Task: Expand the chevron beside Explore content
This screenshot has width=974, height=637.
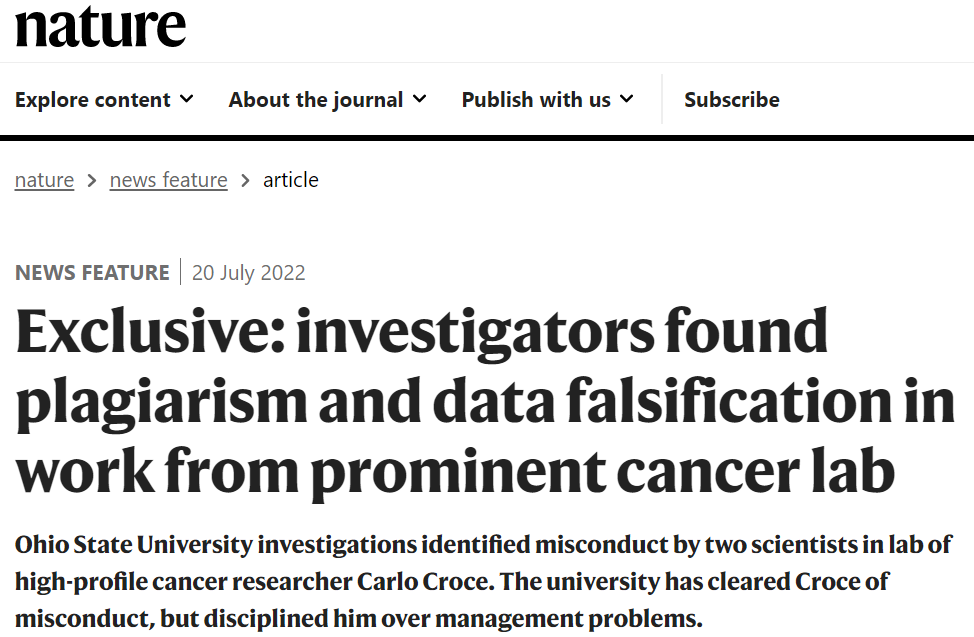Action: 187,99
